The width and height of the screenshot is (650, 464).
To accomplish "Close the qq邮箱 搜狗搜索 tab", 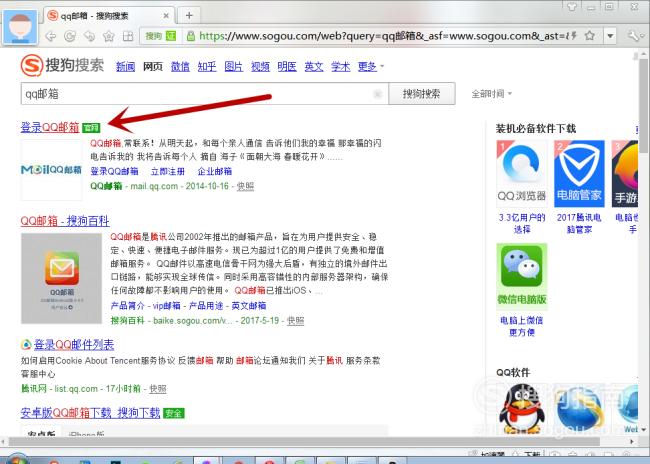I will pyautogui.click(x=166, y=16).
